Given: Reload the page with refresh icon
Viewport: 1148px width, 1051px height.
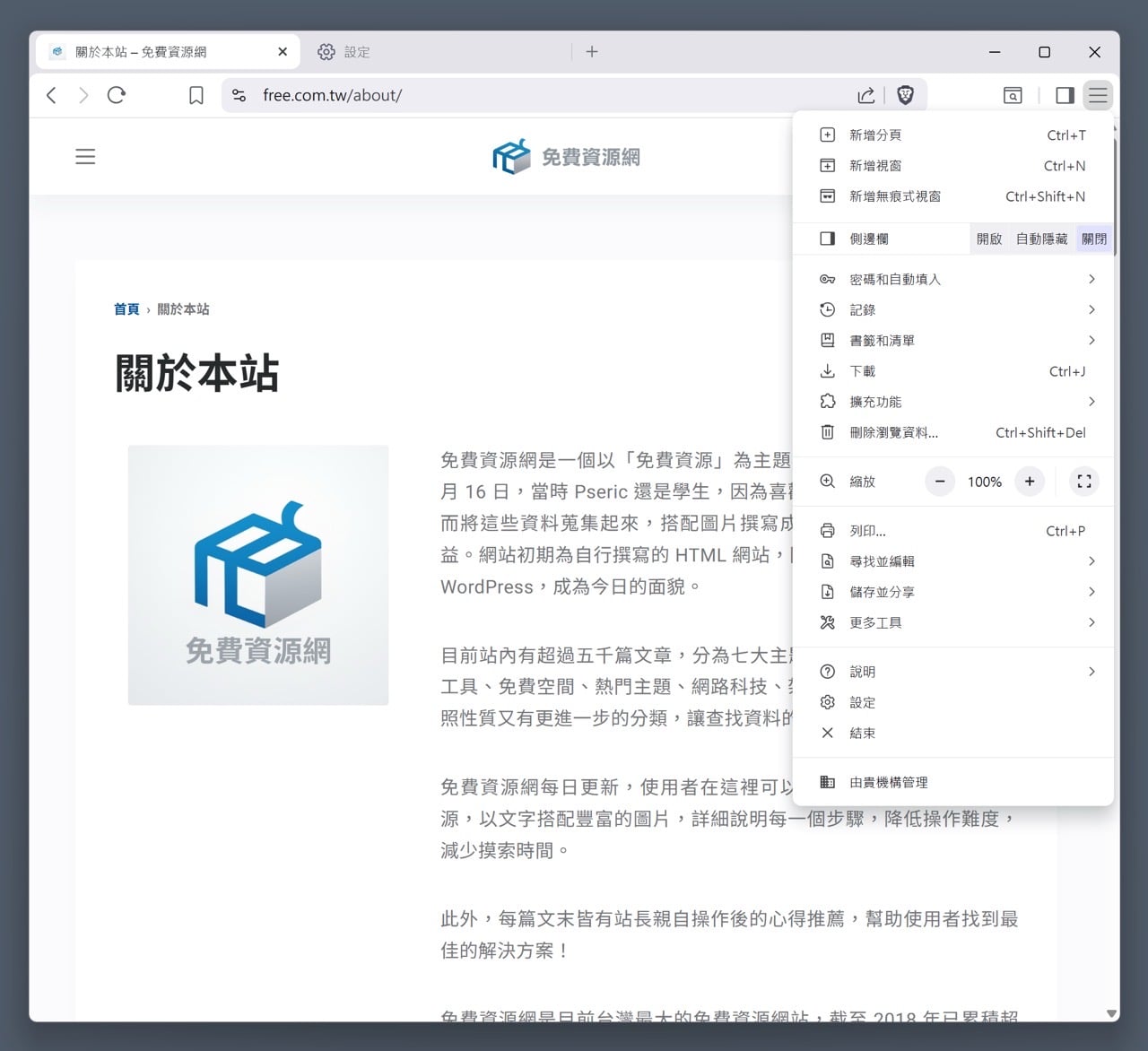Looking at the screenshot, I should click(117, 95).
